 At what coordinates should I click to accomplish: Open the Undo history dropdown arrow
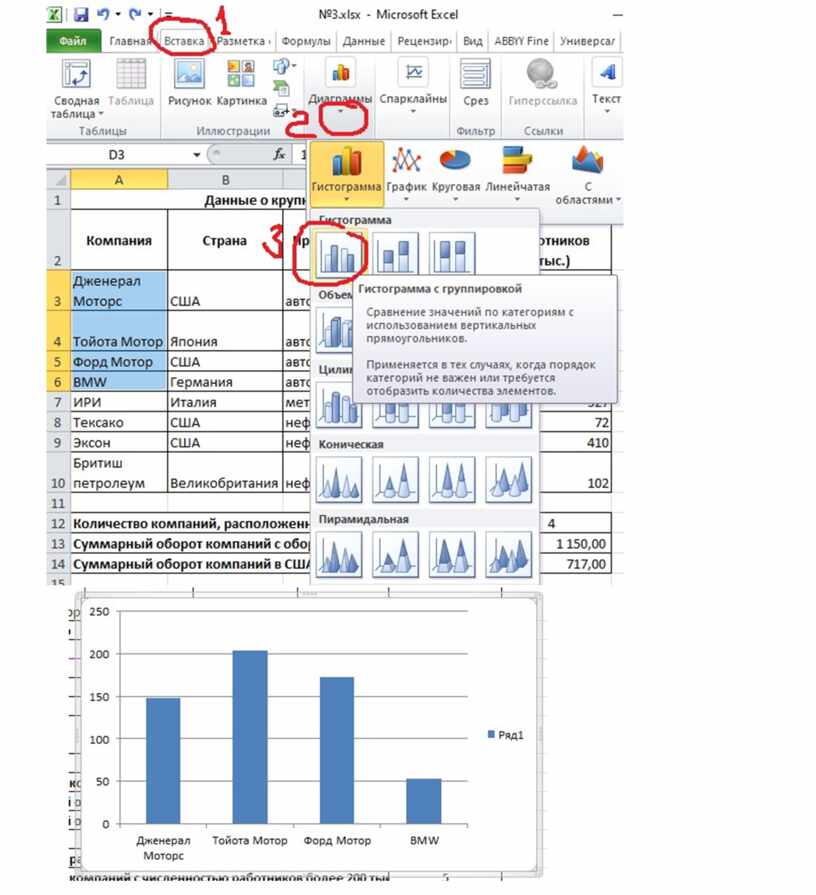tap(118, 14)
